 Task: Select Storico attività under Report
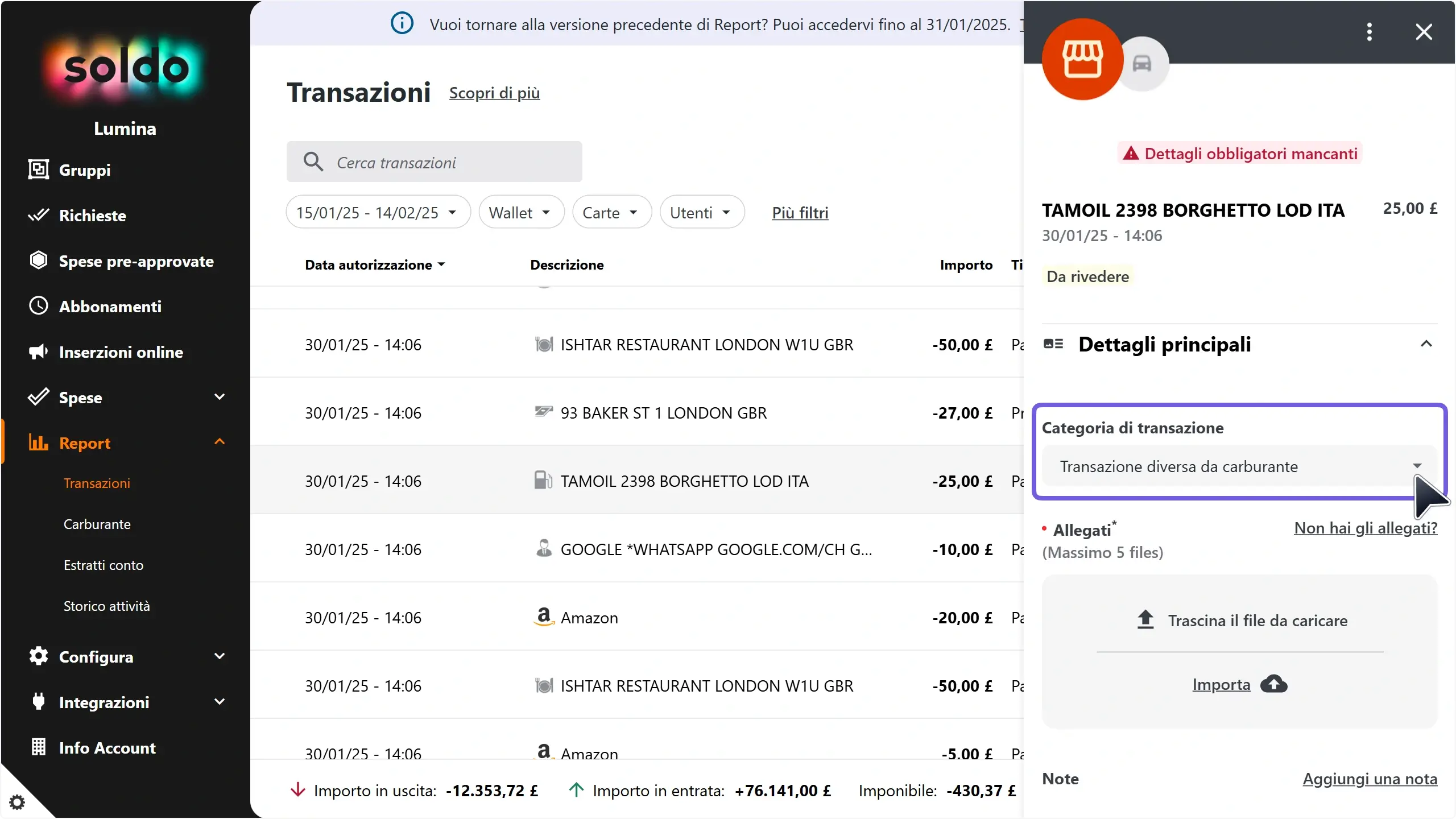pyautogui.click(x=107, y=606)
